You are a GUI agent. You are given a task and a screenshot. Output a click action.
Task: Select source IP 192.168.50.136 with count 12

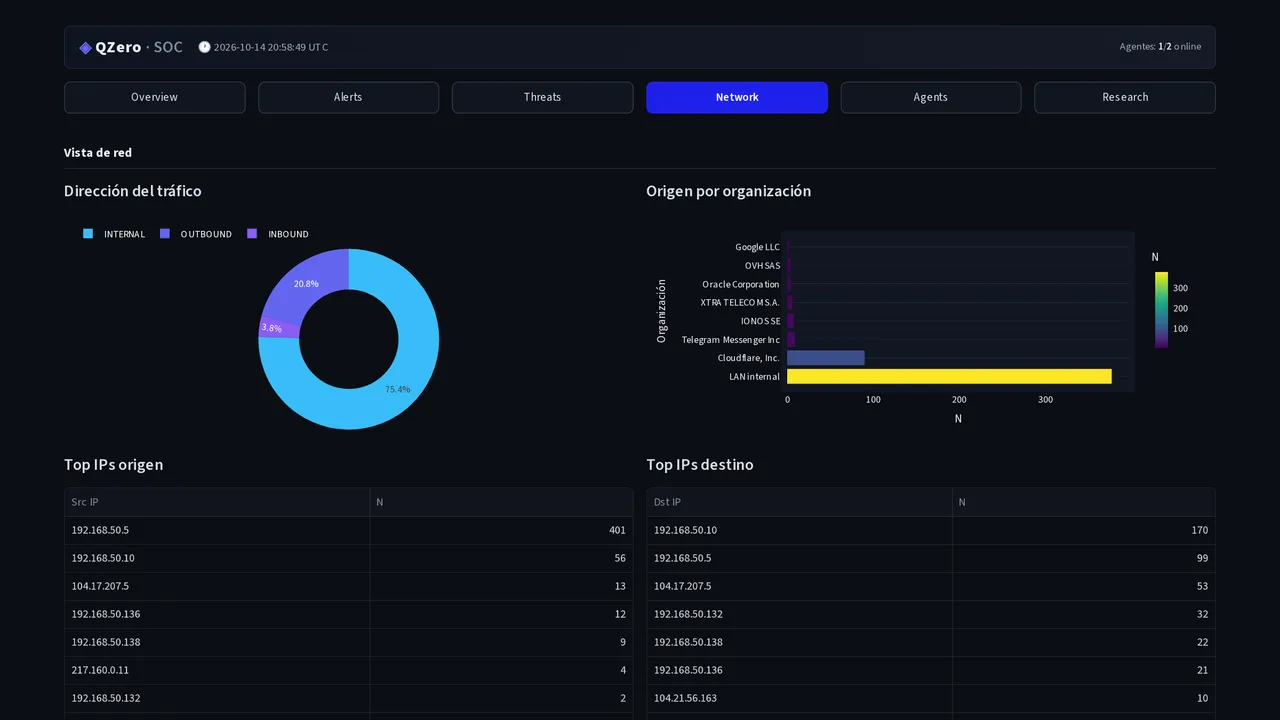coord(348,614)
